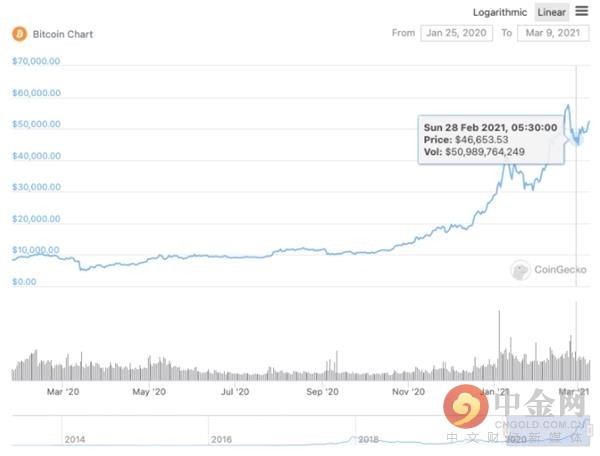This screenshot has width=600, height=456.
Task: Click the $70,000.00 y-axis label
Action: click(37, 61)
